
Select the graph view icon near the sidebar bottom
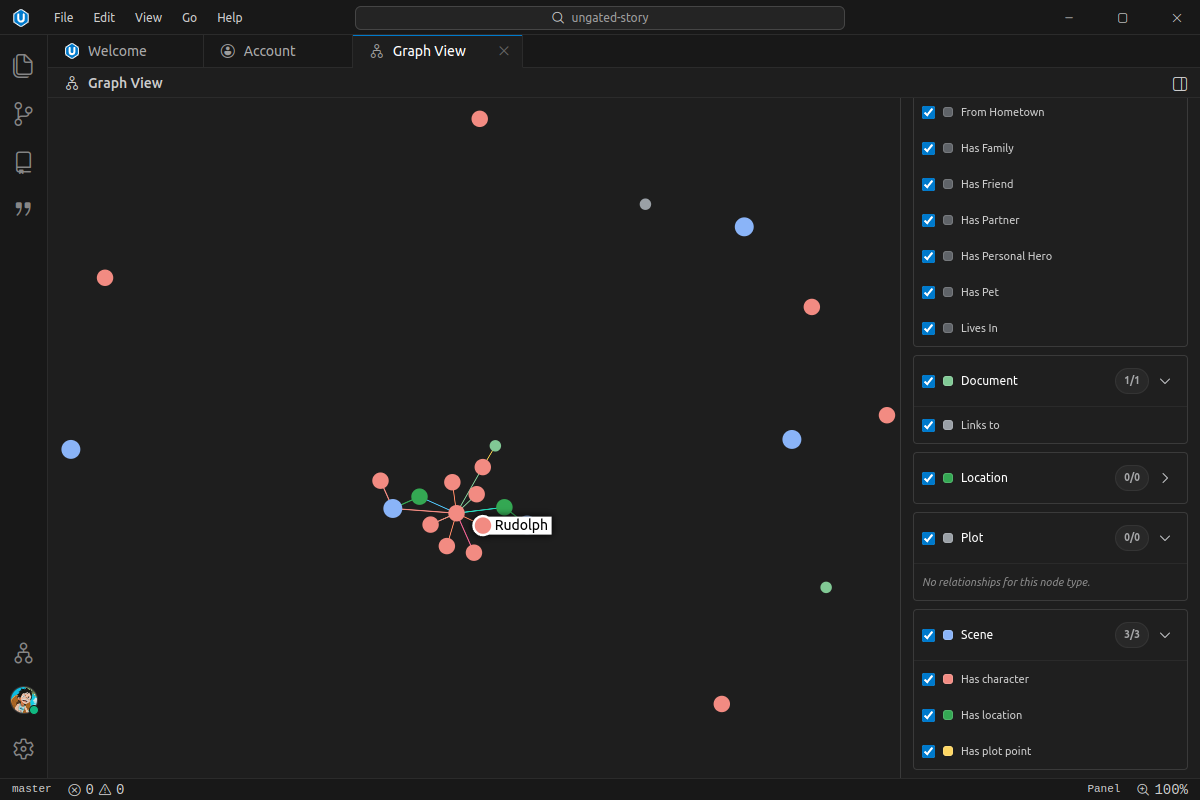pyautogui.click(x=23, y=652)
